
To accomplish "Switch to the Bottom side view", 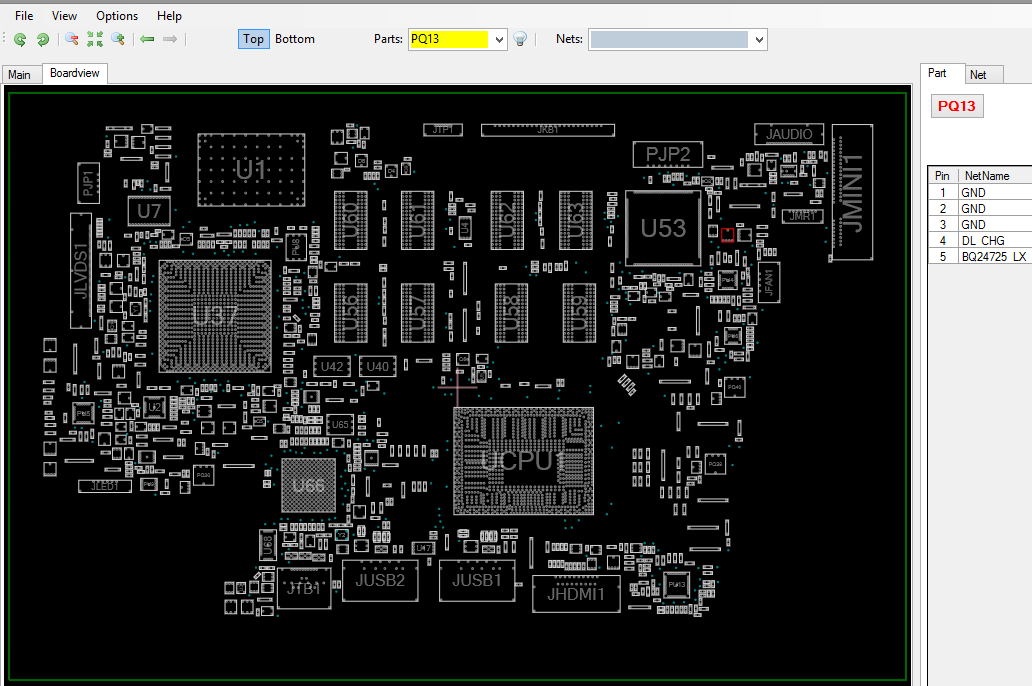I will [x=295, y=39].
